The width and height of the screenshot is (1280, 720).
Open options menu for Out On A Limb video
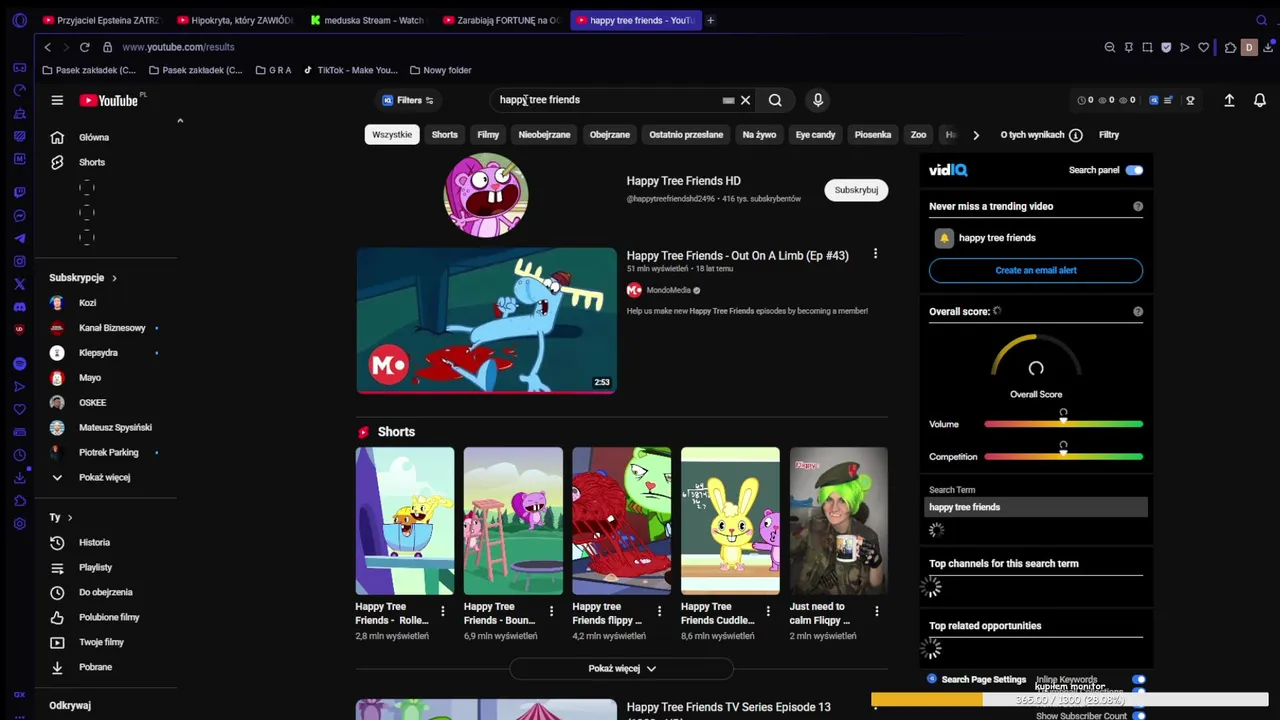[x=875, y=254]
